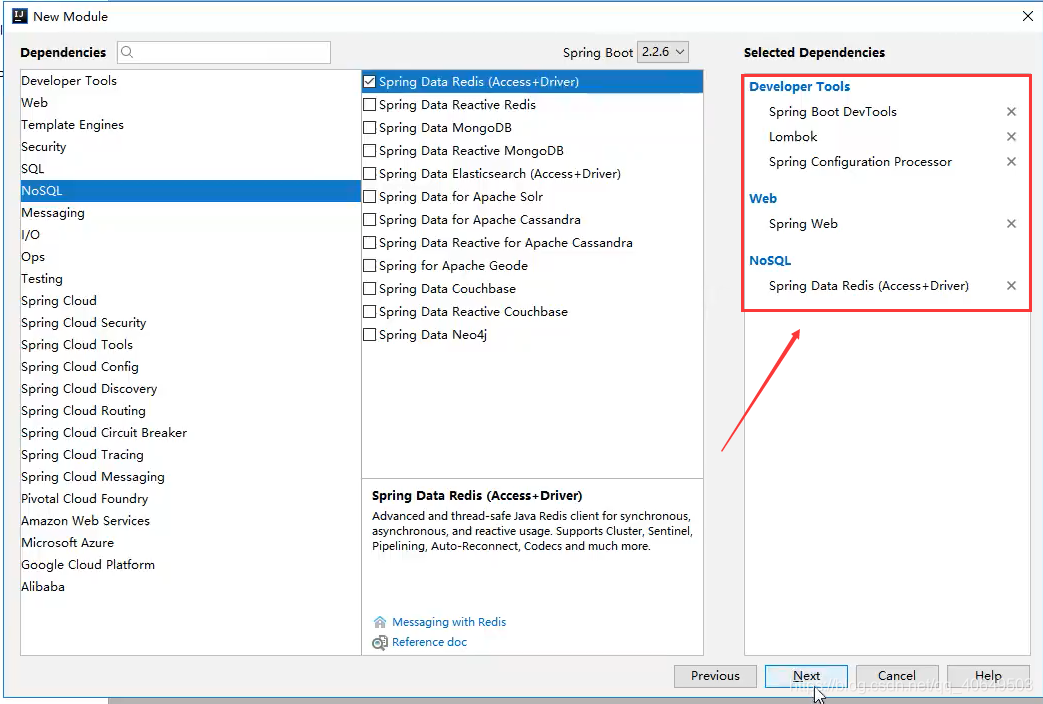This screenshot has width=1043, height=704.
Task: Click Spring Web in selected dependencies
Action: [803, 224]
